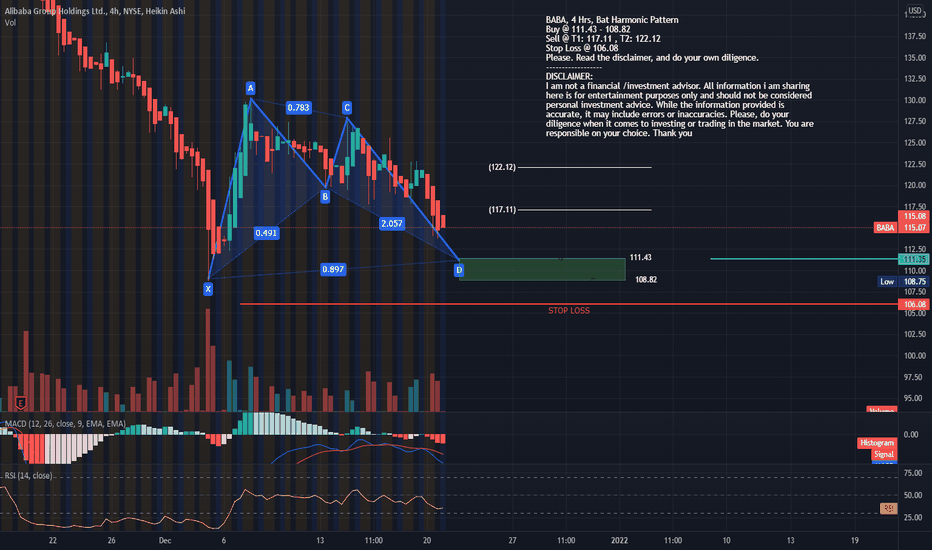Click the 108.82 price text
932x550 pixels.
[646, 279]
